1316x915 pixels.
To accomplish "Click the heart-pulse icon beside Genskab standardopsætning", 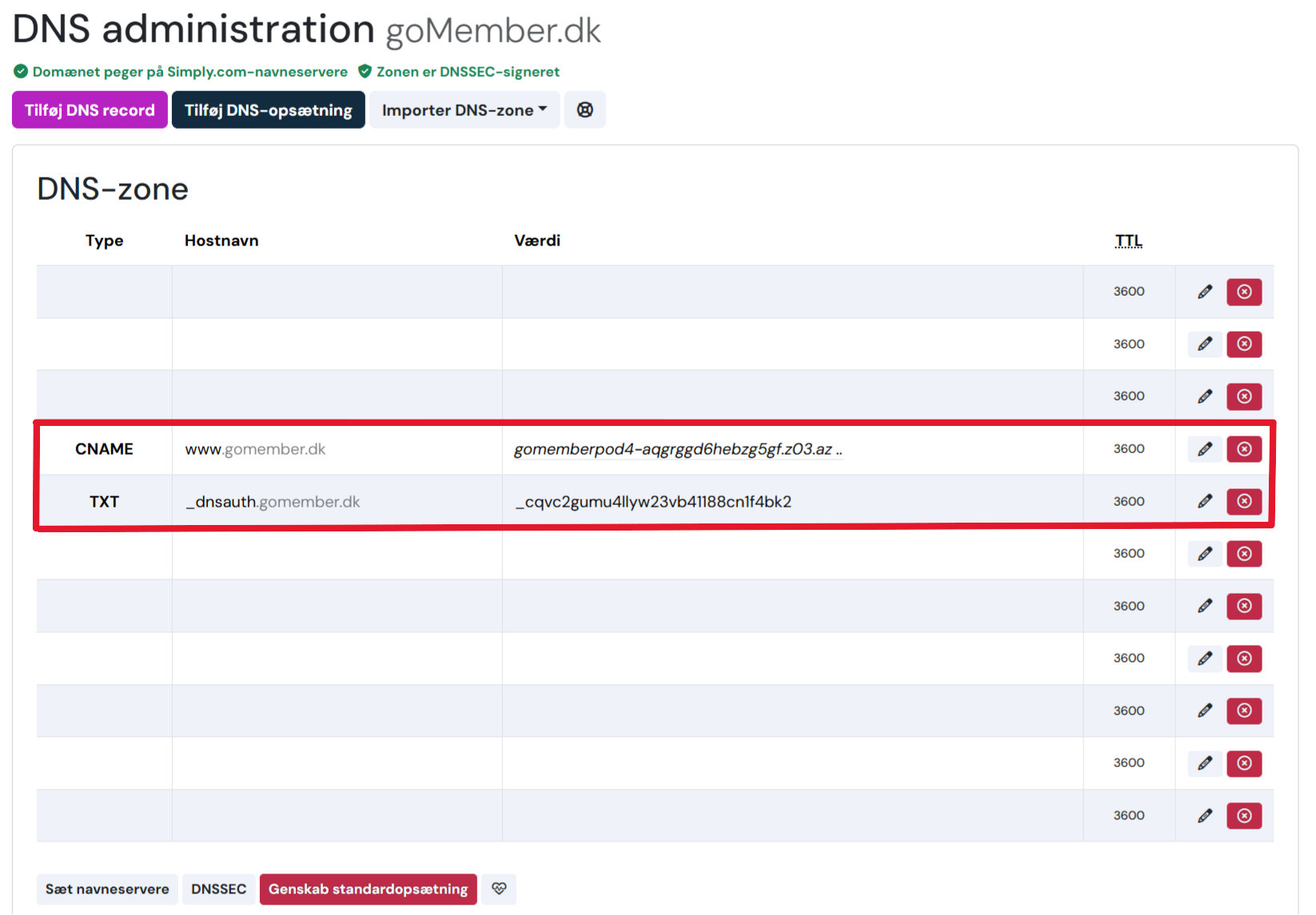I will [499, 889].
